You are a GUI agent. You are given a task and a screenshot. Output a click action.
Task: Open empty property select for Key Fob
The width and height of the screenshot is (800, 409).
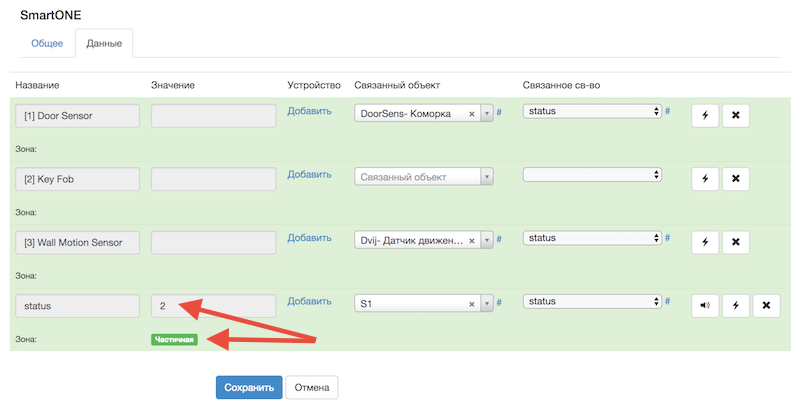click(x=592, y=174)
